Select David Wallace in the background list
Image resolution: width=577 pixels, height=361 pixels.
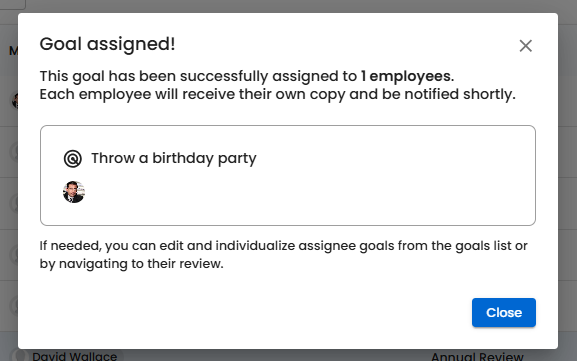74,356
